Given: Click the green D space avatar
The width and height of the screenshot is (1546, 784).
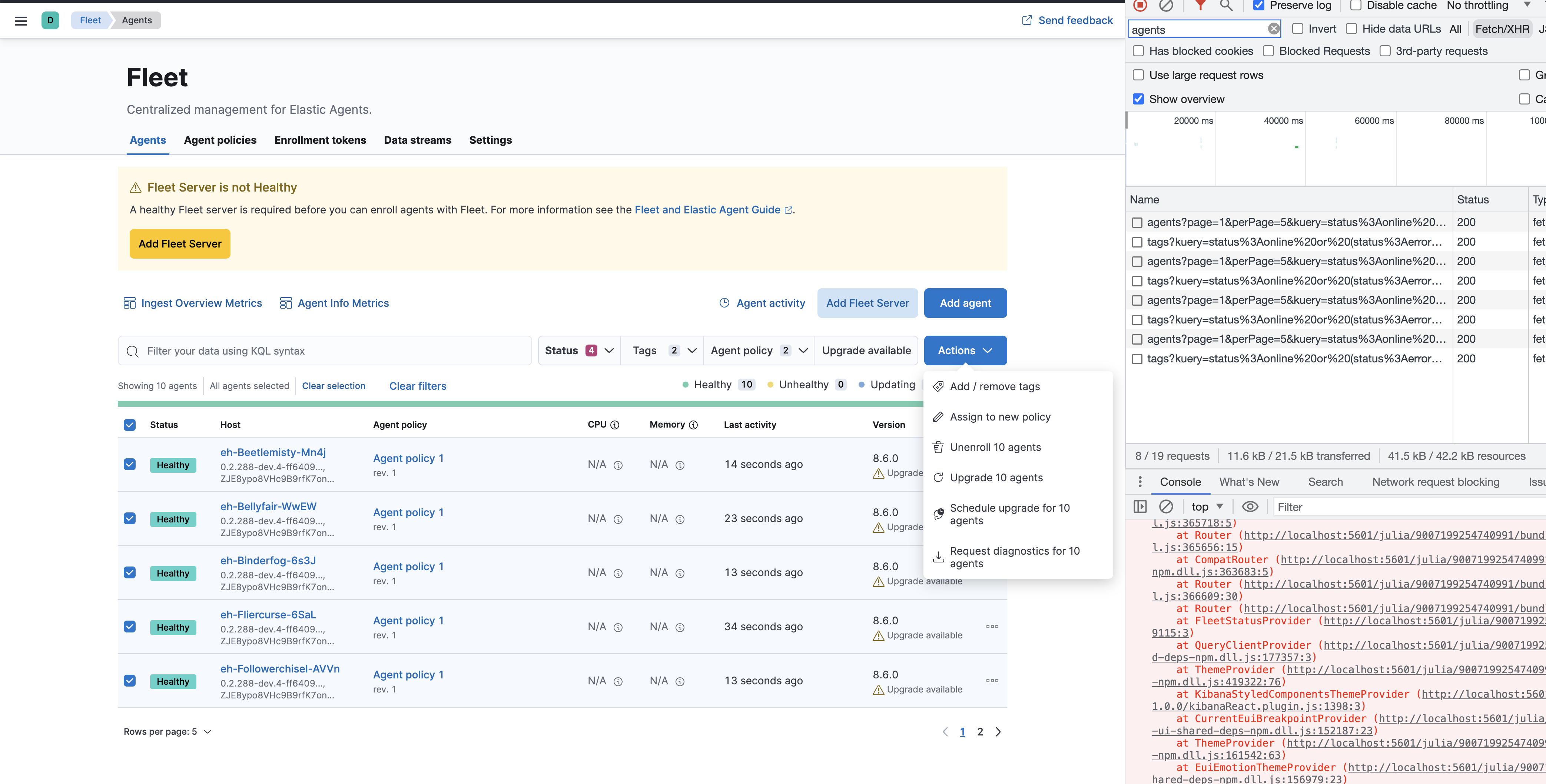Looking at the screenshot, I should pos(50,20).
